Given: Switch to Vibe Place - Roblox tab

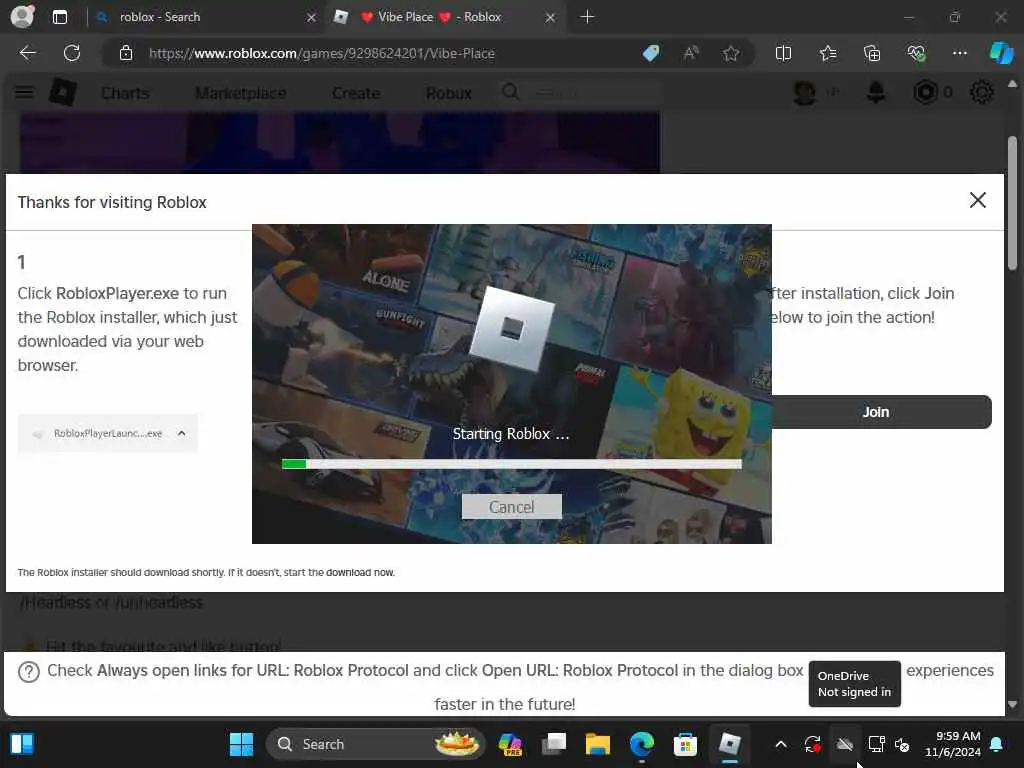Looking at the screenshot, I should 445,17.
